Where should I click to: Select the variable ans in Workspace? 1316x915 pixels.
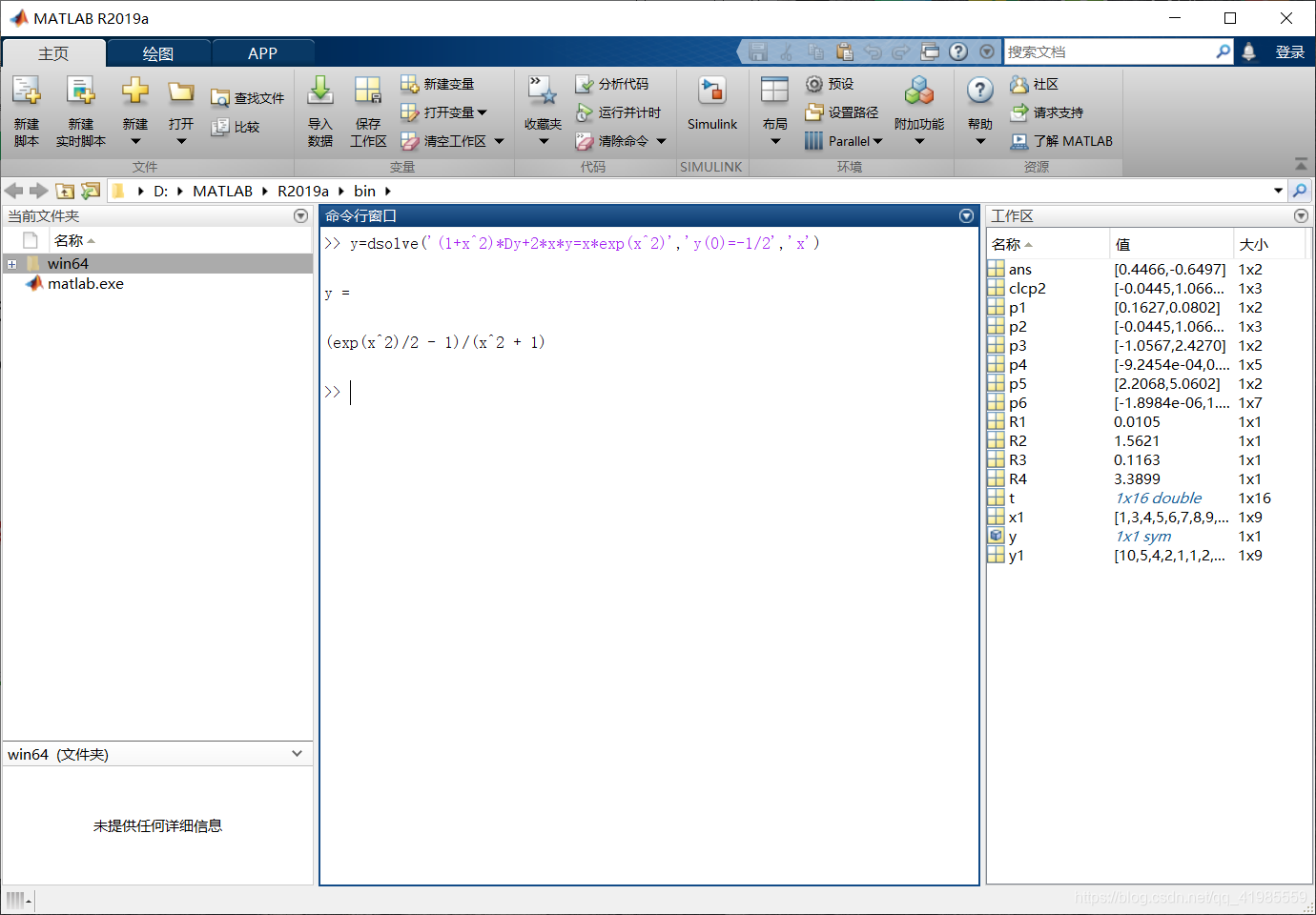1020,270
